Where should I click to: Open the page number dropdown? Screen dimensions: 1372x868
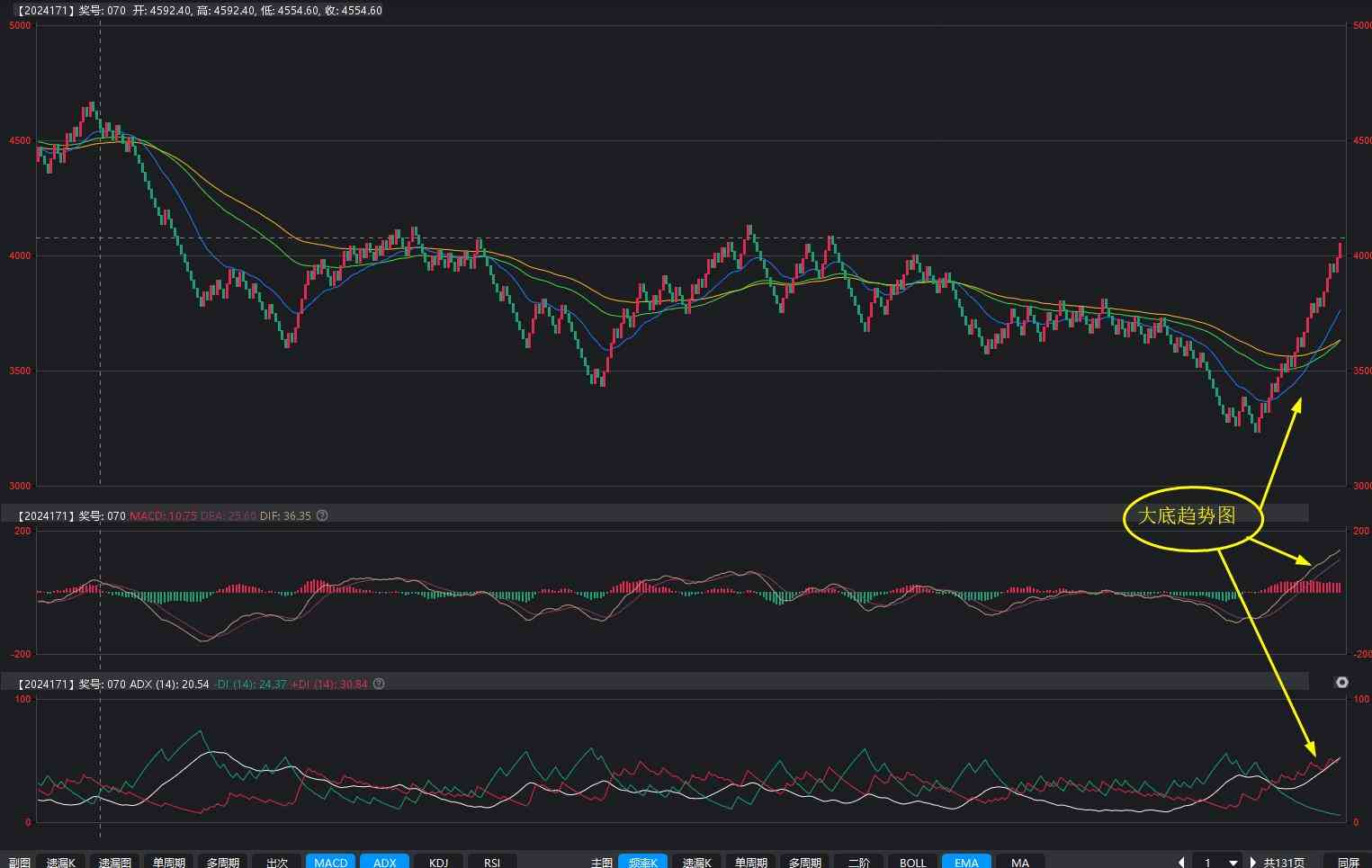pyautogui.click(x=1233, y=862)
